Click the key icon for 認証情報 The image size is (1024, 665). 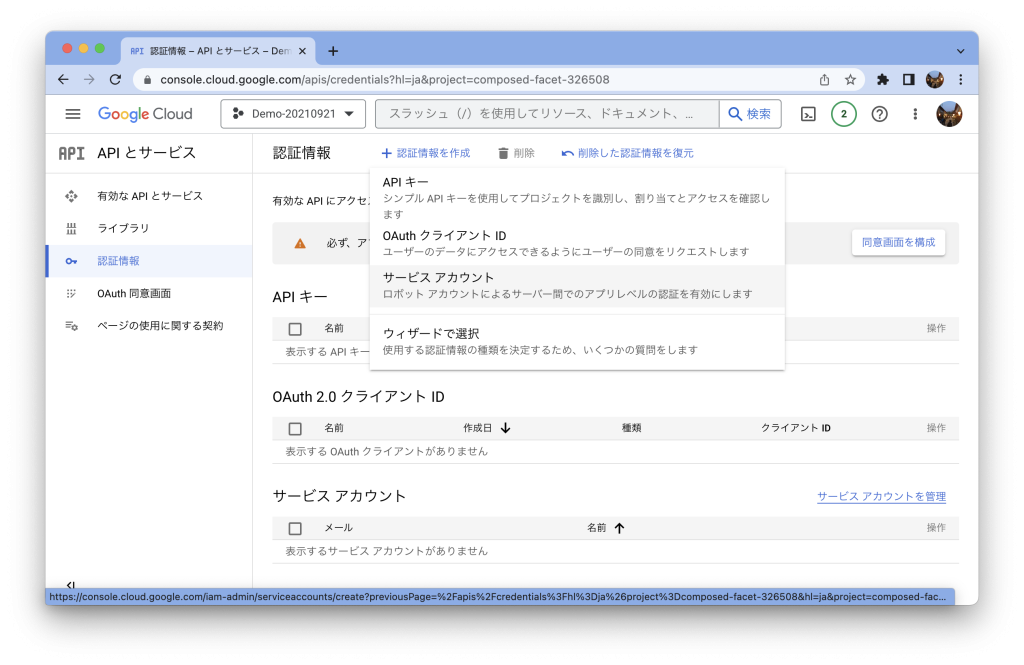pyautogui.click(x=71, y=261)
